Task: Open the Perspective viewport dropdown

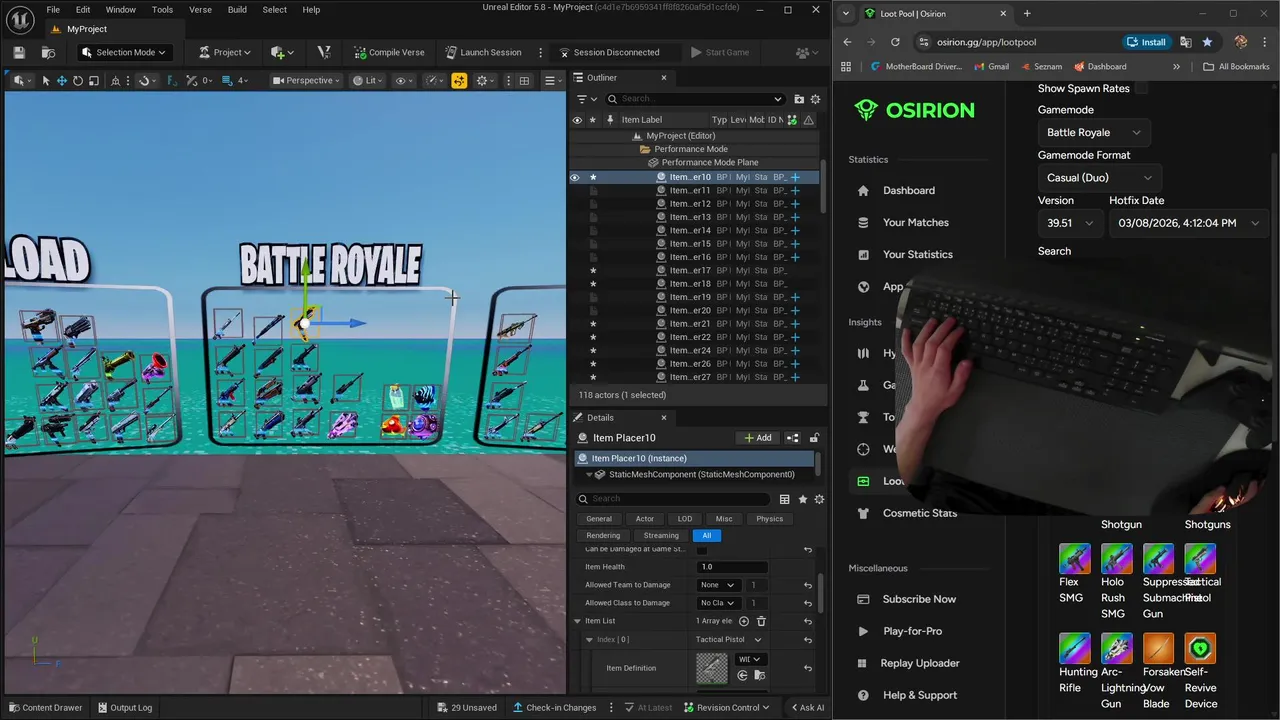Action: [307, 80]
